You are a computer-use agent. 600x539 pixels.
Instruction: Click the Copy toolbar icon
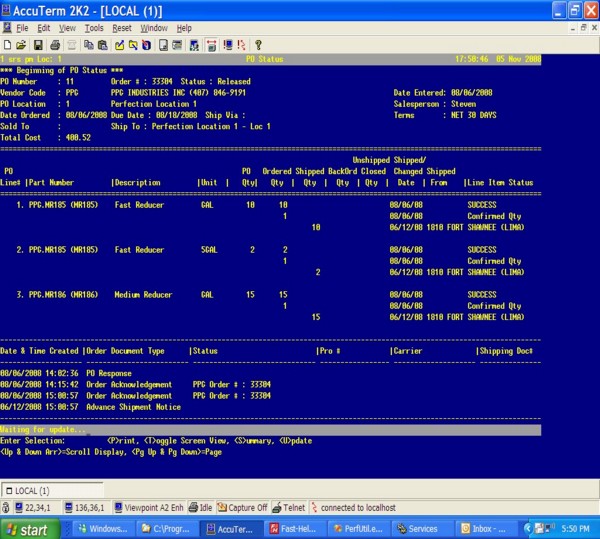(x=89, y=45)
